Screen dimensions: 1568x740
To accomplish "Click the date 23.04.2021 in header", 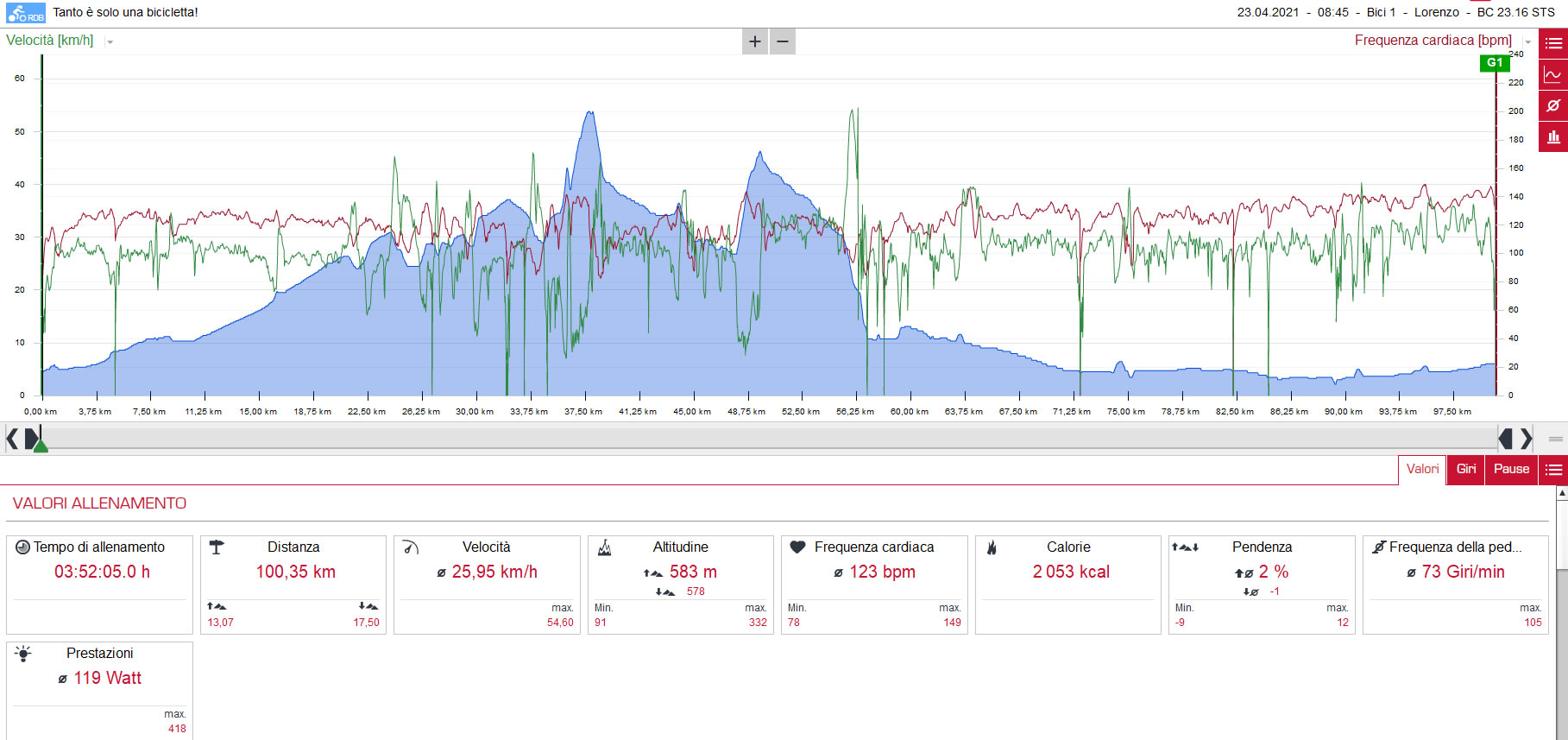I will [1268, 12].
